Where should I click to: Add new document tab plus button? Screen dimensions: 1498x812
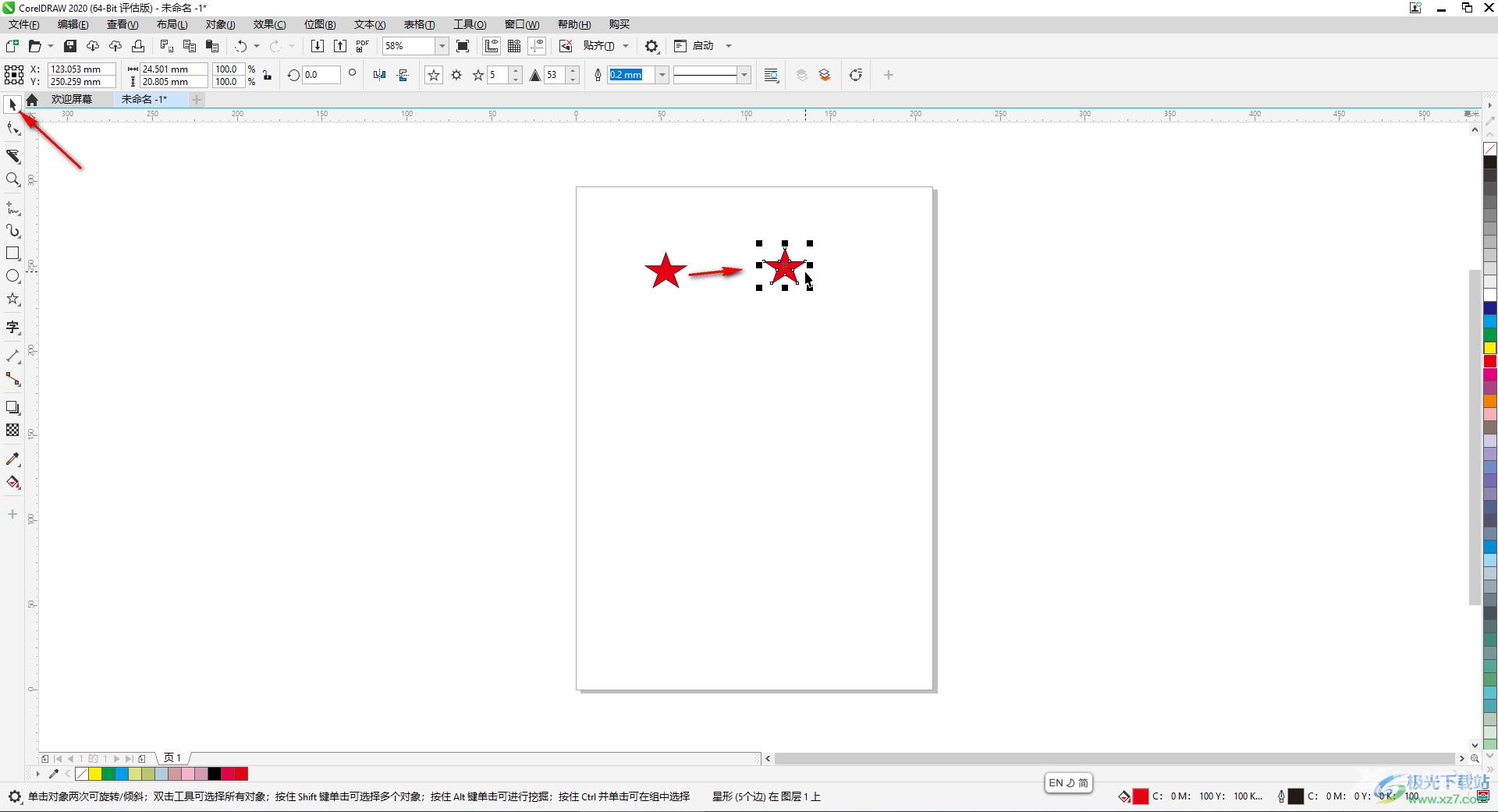tap(197, 99)
